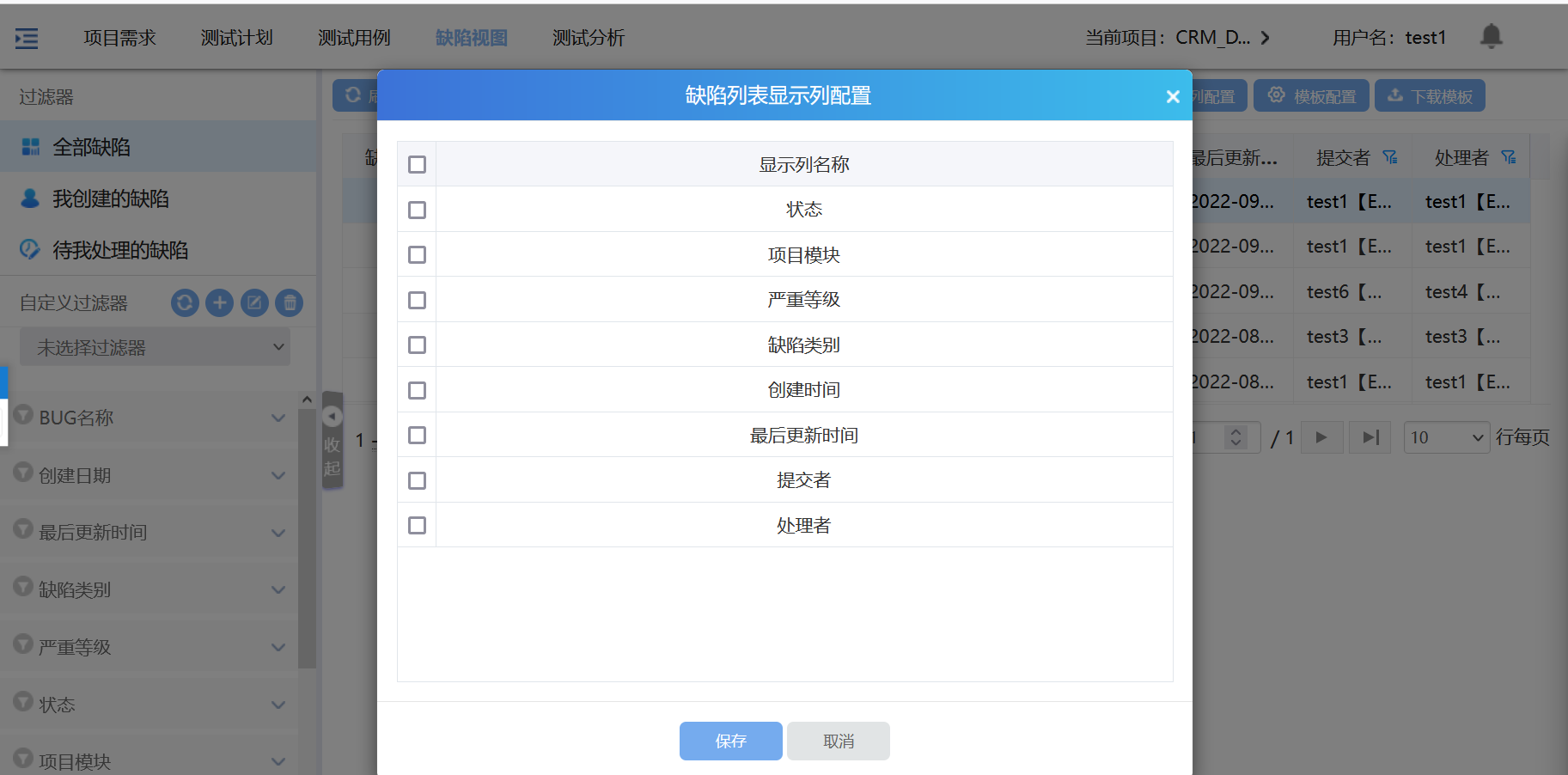
Task: Add a new custom filter
Action: pyautogui.click(x=220, y=302)
